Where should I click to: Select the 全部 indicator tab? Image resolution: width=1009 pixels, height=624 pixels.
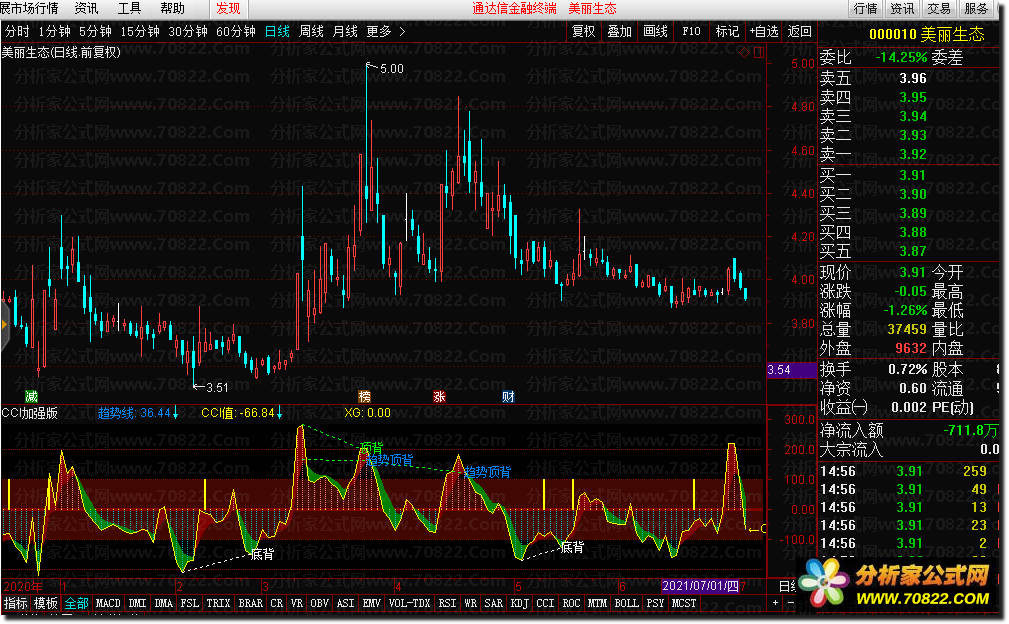77,603
